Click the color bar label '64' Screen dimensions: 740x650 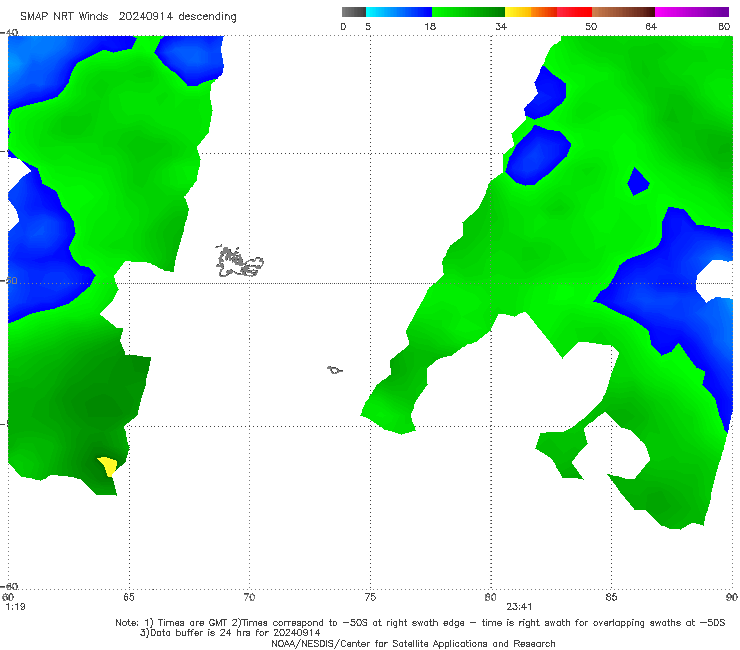coord(651,26)
